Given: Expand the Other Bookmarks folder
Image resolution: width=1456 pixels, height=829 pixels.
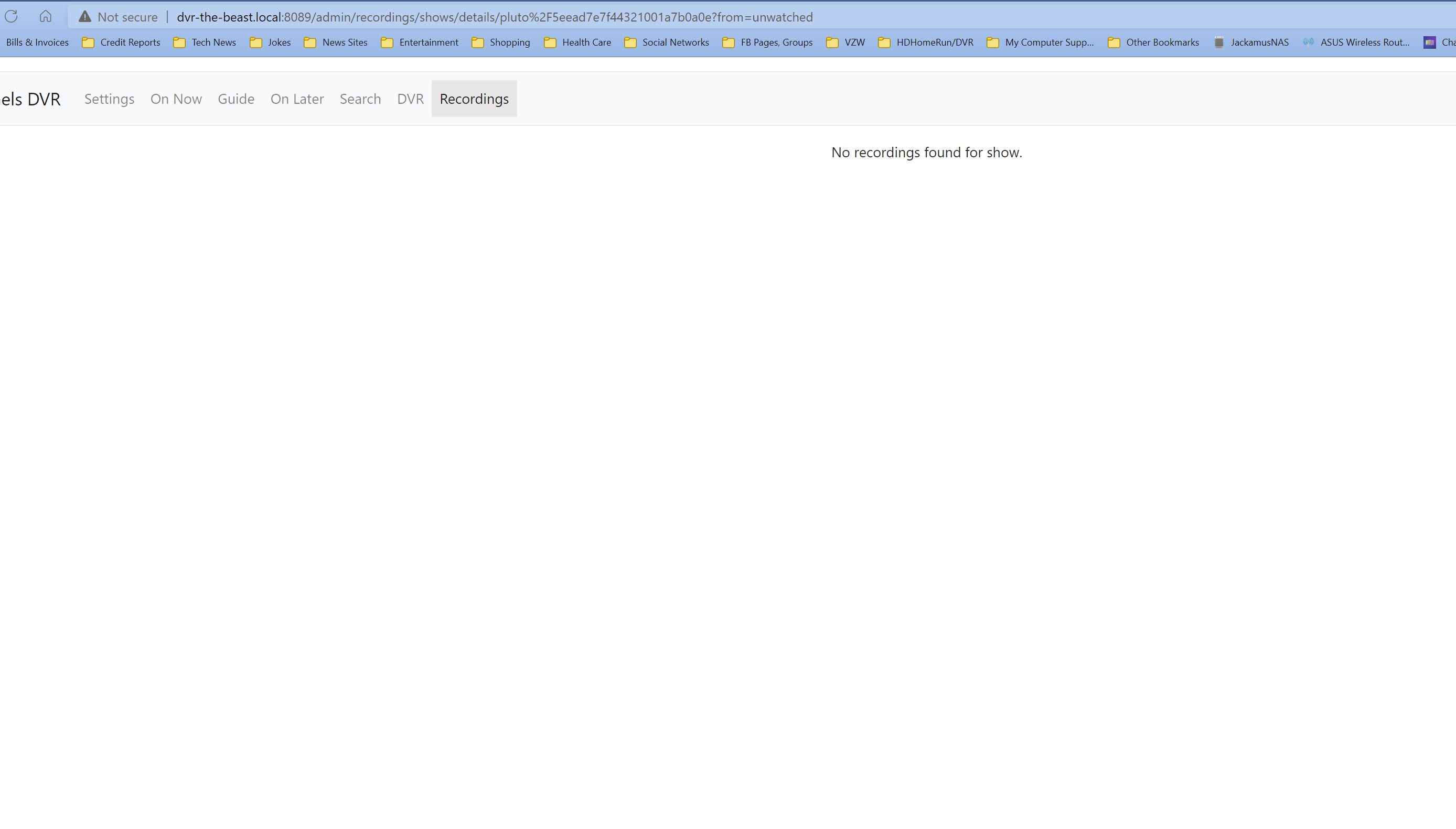Looking at the screenshot, I should [1154, 42].
